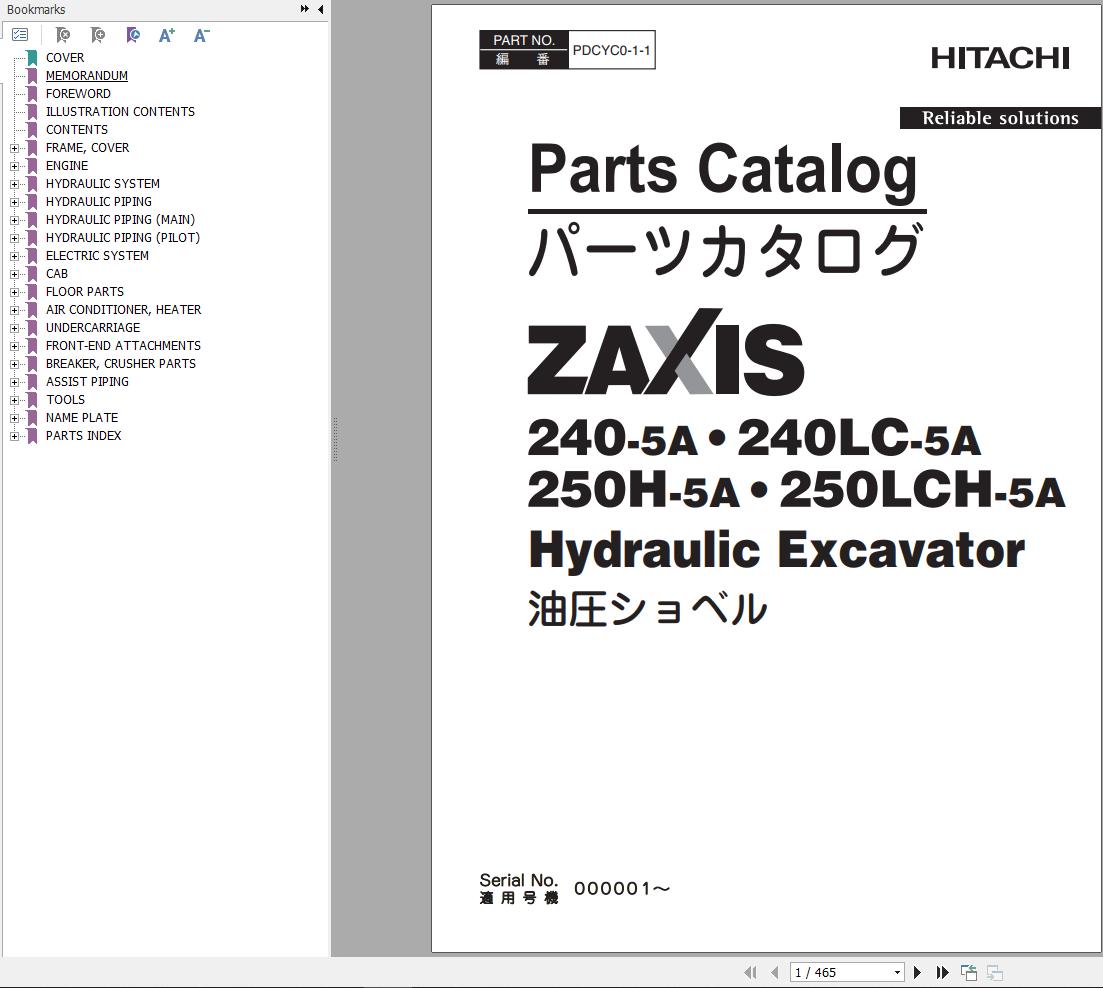
Task: Click the find current bookmark icon
Action: [x=132, y=34]
